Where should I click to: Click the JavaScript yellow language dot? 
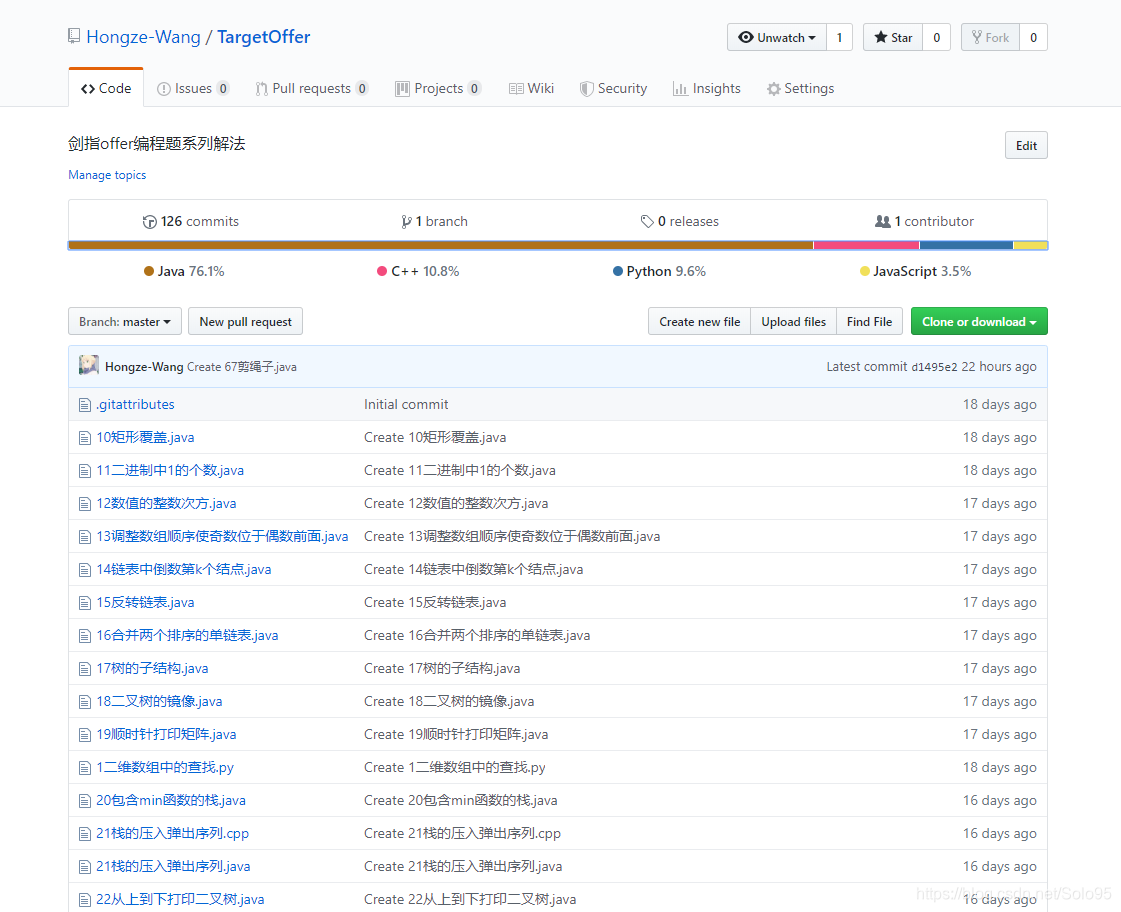point(864,271)
